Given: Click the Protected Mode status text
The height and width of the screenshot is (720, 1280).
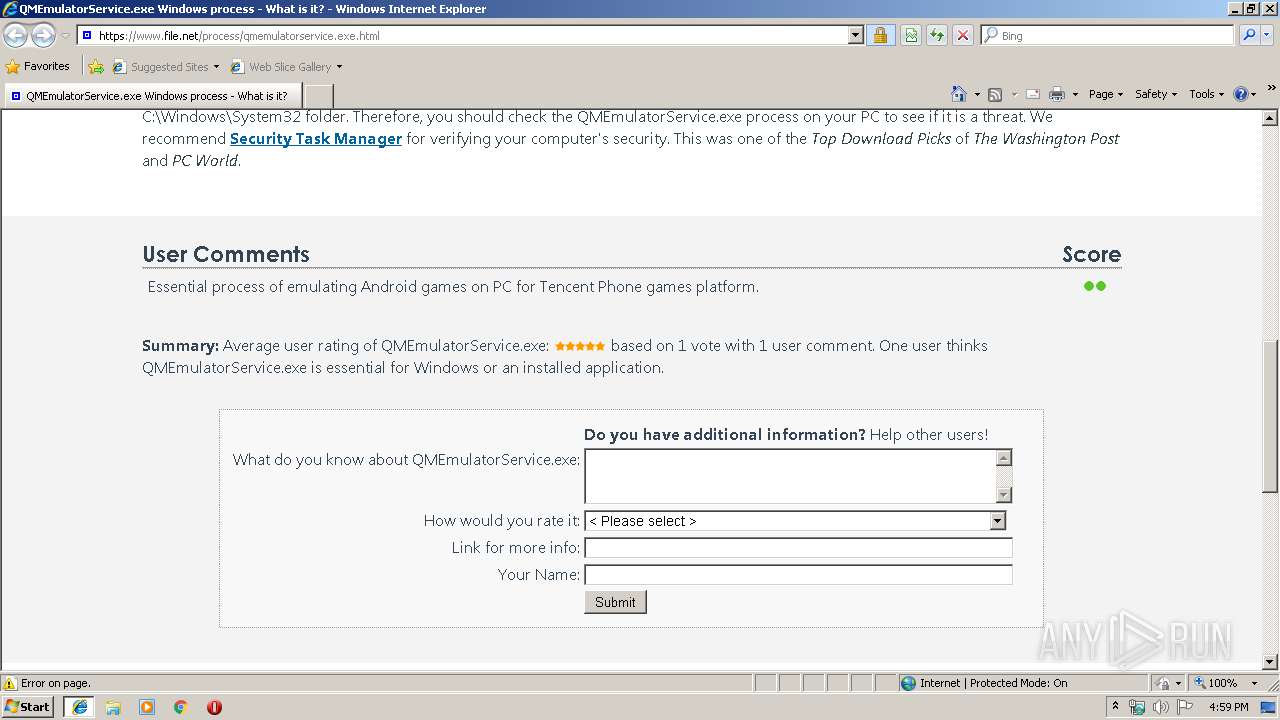Looking at the screenshot, I should 993,683.
